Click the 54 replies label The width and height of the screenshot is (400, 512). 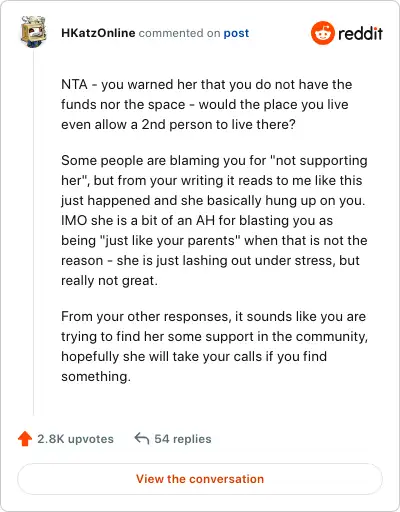pos(183,439)
